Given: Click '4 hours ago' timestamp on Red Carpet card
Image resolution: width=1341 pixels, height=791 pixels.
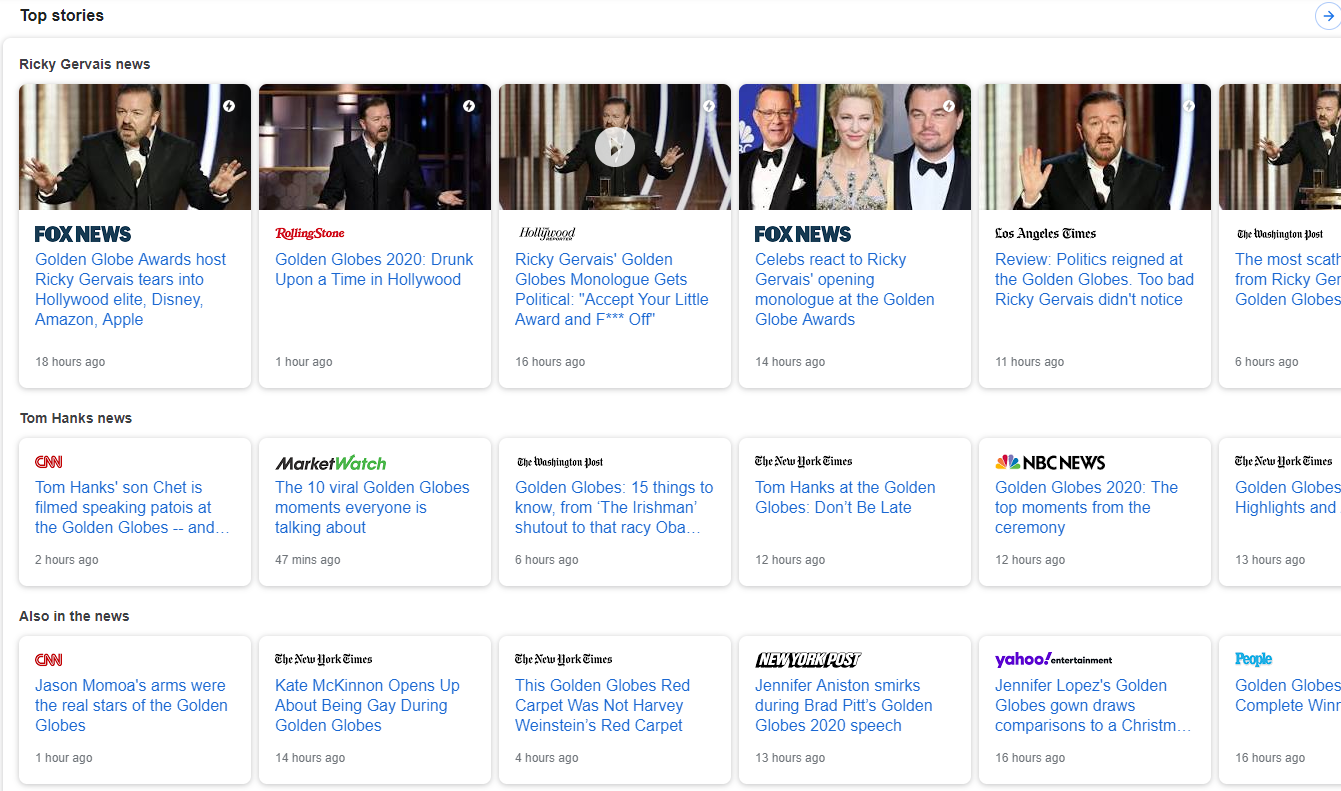Looking at the screenshot, I should coord(547,758).
